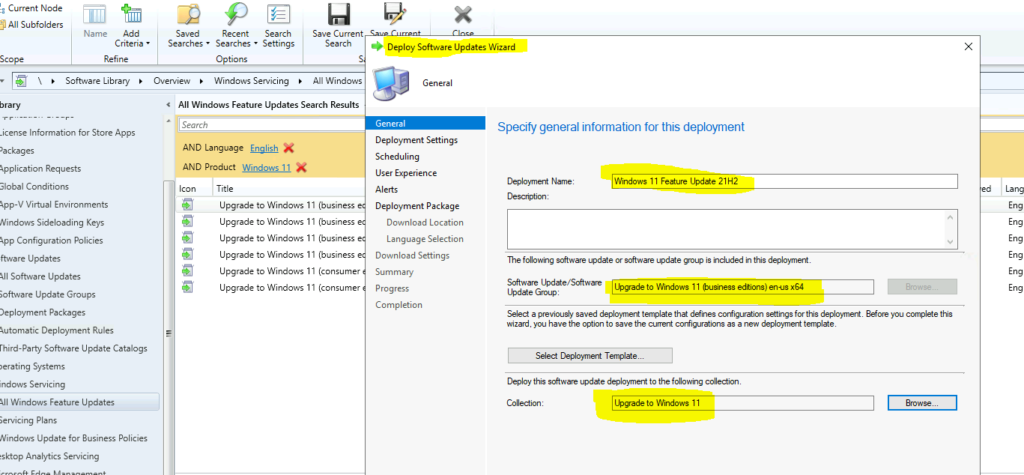Open User Experience wizard page
The width and height of the screenshot is (1024, 475).
406,172
